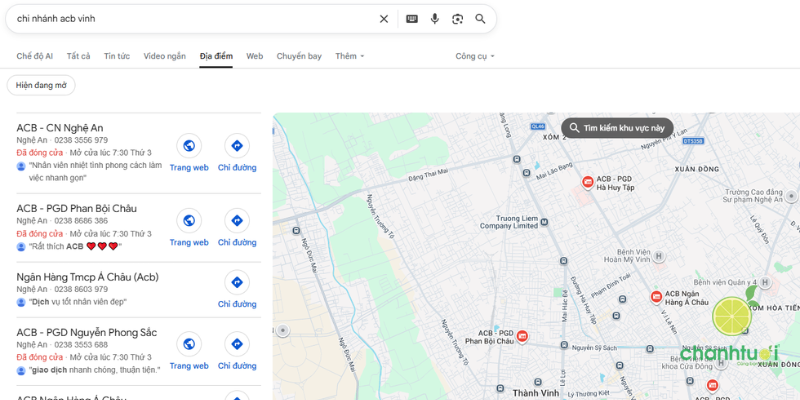Select the ACB - PGD Hà Huy Tập map pin
Viewport: 800px width, 400px height.
[588, 182]
